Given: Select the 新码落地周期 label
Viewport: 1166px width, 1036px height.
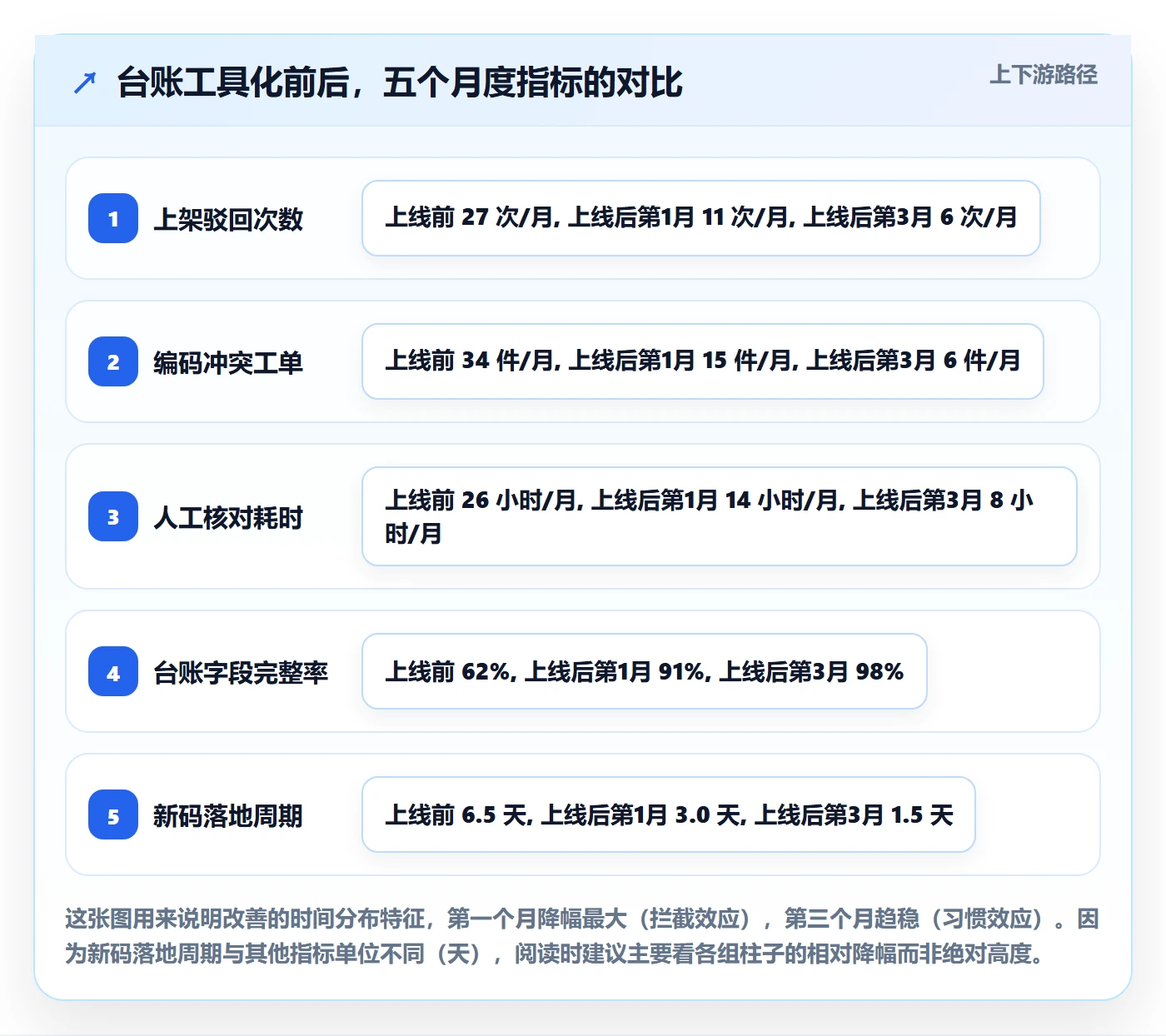Looking at the screenshot, I should click(x=228, y=815).
